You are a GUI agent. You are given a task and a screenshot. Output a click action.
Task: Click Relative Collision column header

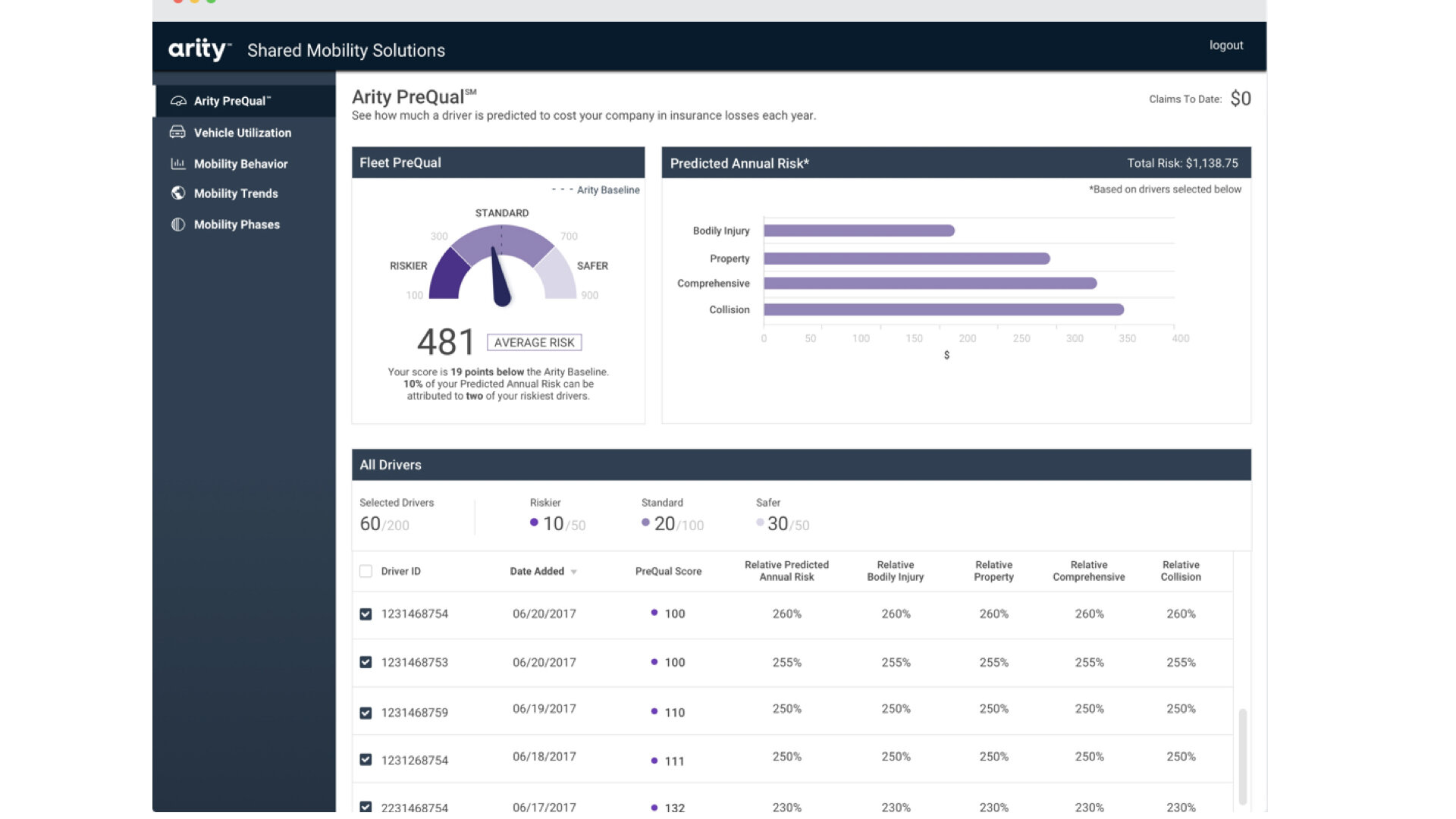[1181, 571]
